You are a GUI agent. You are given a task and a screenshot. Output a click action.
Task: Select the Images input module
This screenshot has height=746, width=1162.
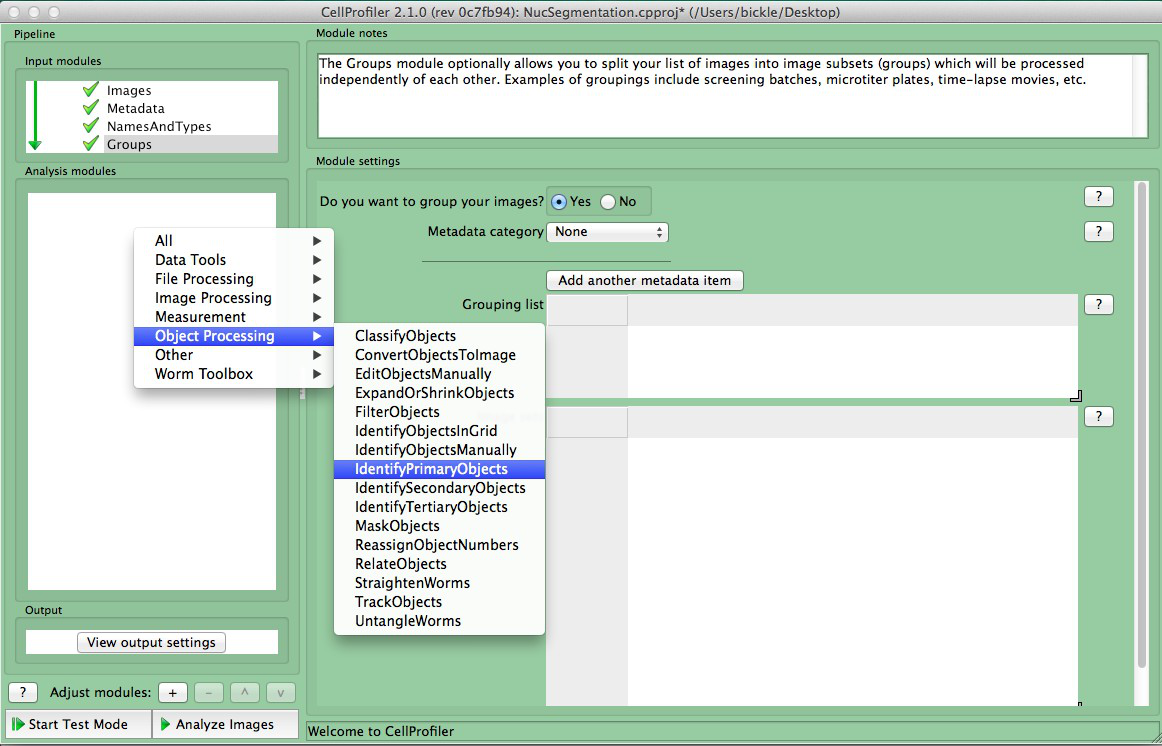(x=129, y=90)
